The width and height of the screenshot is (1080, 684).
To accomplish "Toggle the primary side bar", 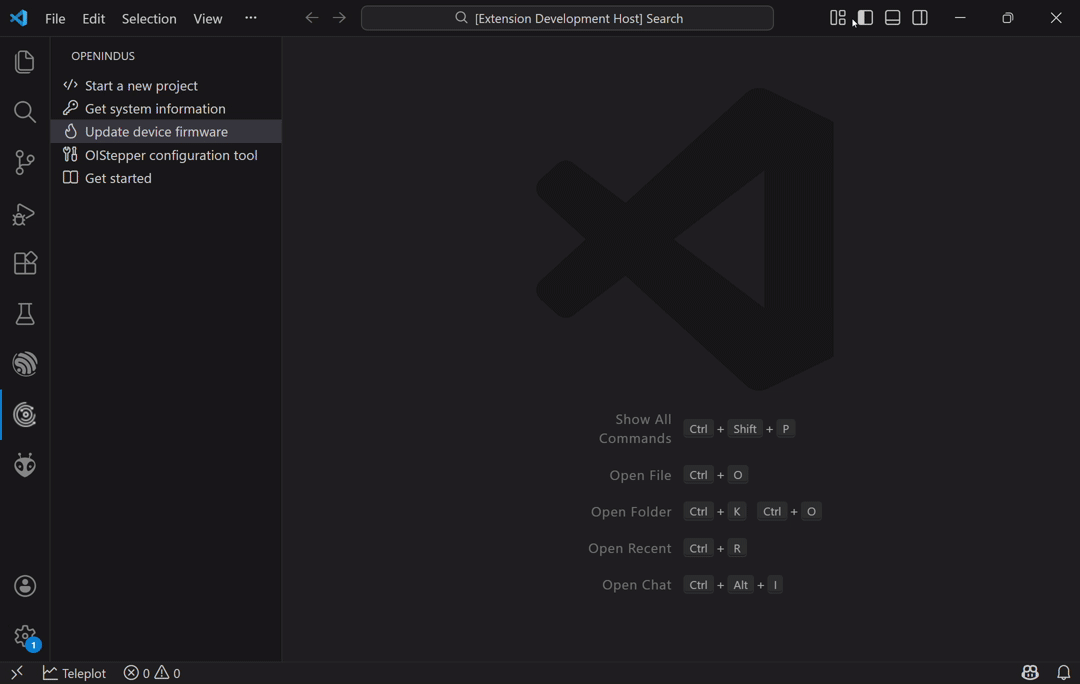I will [x=865, y=18].
